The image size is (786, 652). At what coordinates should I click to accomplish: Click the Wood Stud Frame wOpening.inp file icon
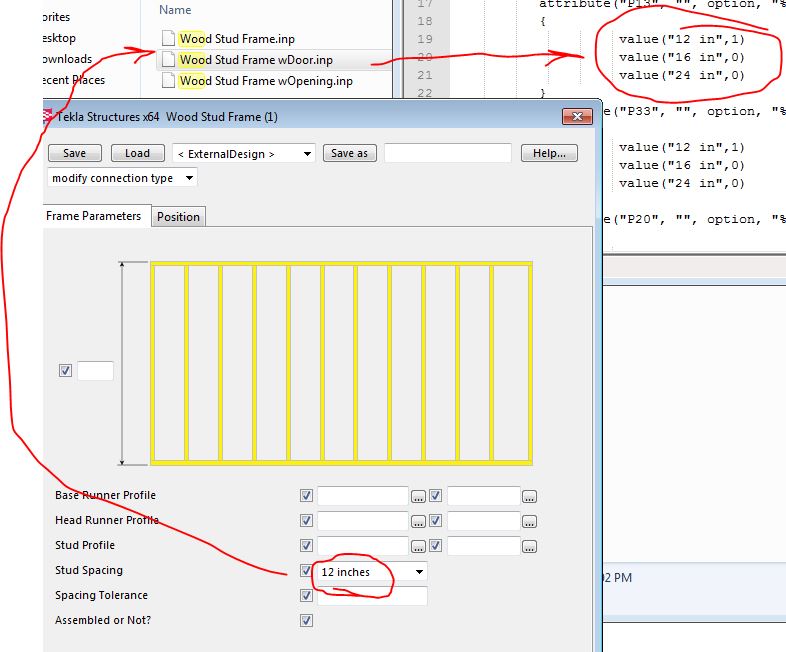point(168,81)
